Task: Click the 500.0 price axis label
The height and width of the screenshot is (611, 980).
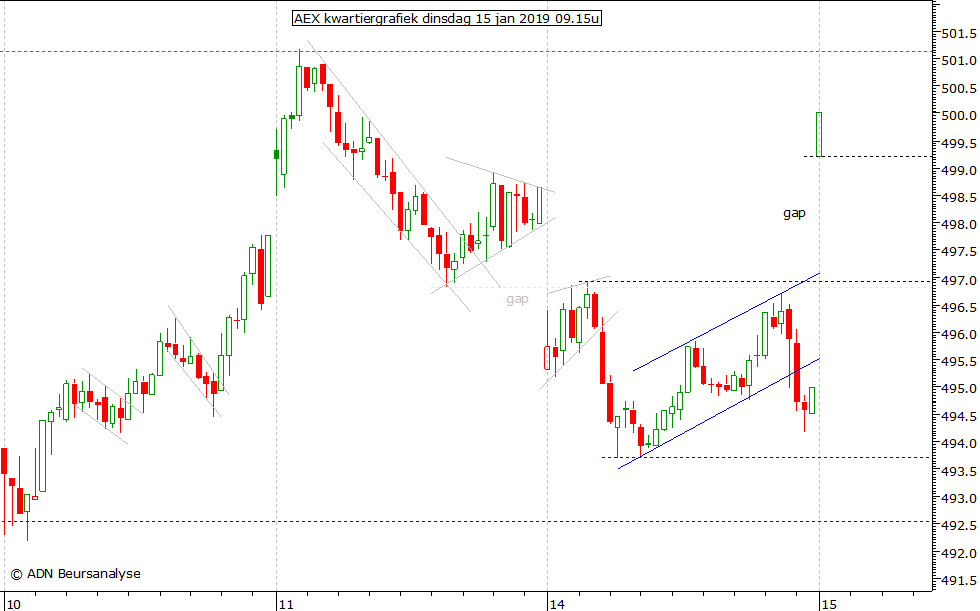Action: (x=959, y=116)
